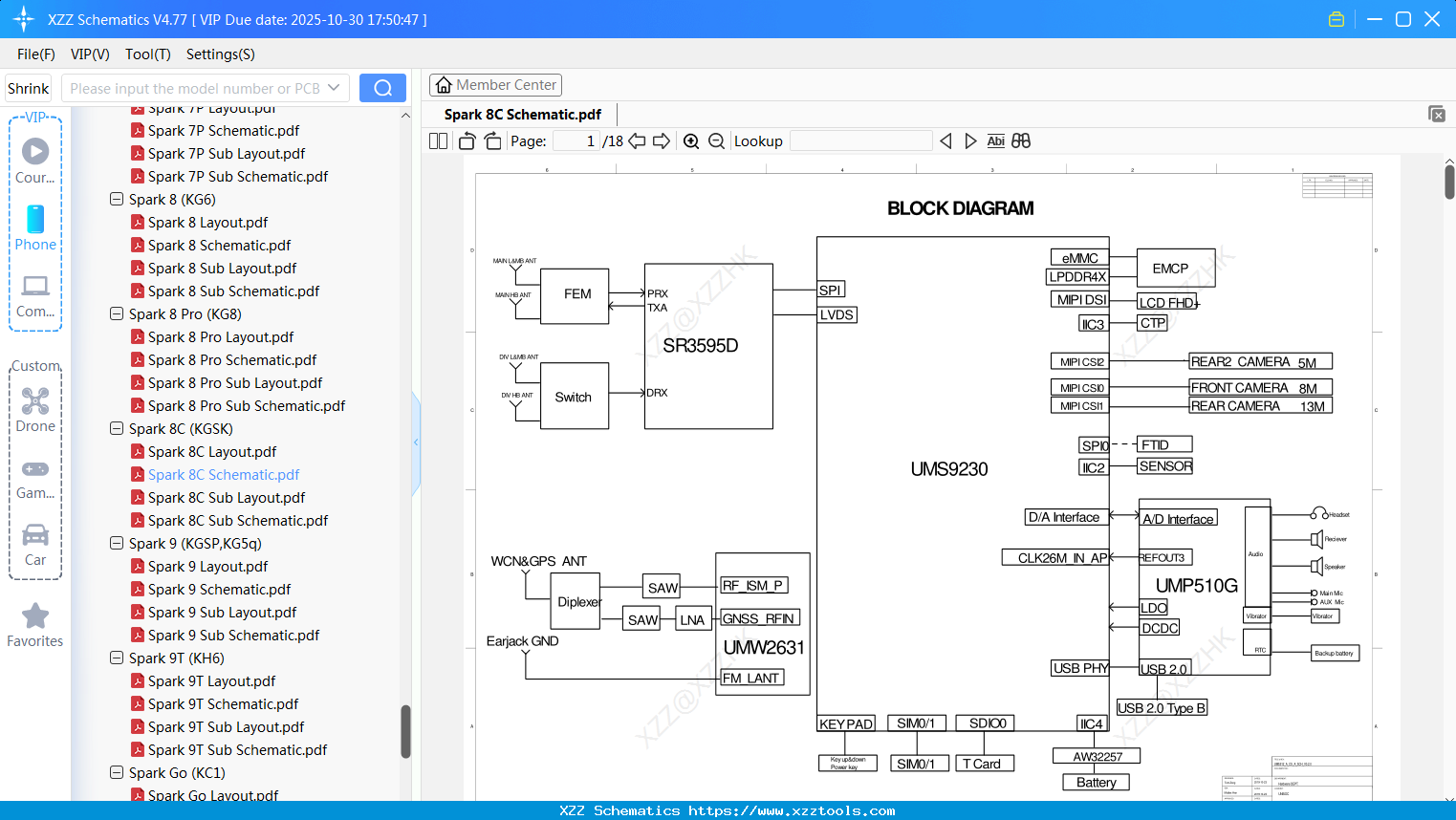Open the Member Center
1456x820 pixels.
495,84
